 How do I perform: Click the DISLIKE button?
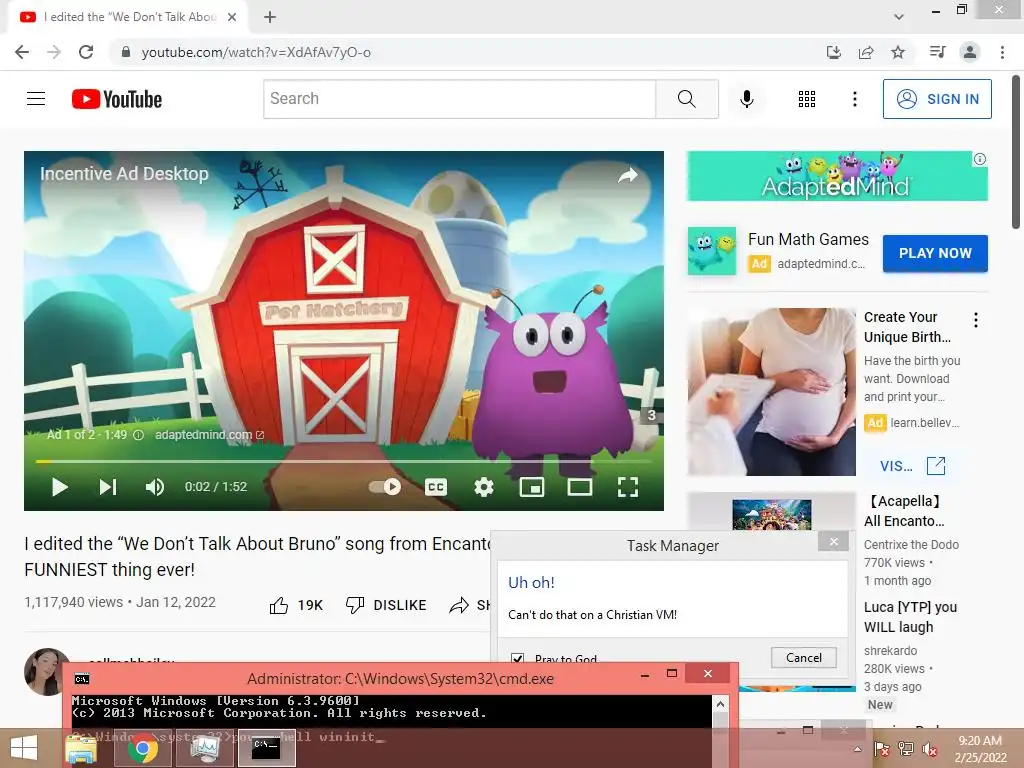click(x=385, y=605)
